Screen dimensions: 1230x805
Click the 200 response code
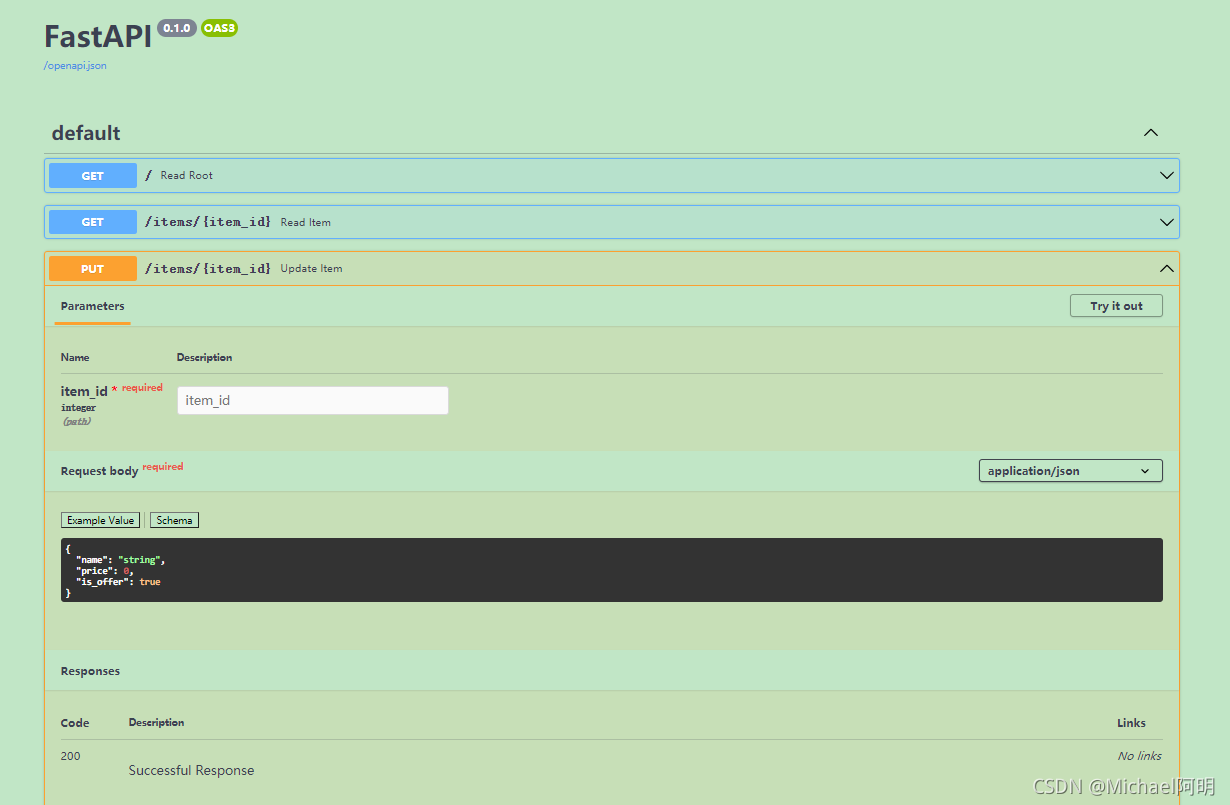click(x=70, y=756)
